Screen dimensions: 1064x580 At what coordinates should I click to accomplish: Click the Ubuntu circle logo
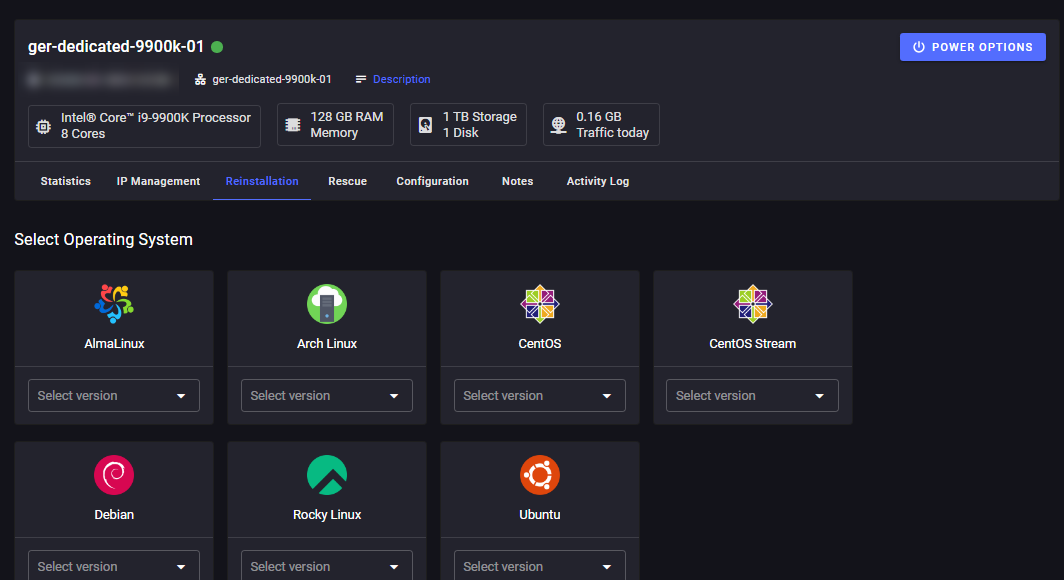[539, 475]
